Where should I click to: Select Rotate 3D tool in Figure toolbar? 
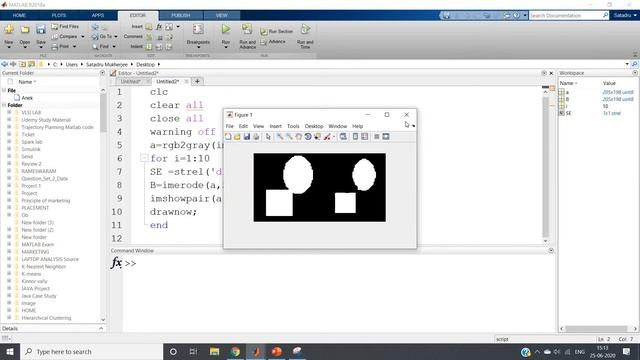point(308,137)
